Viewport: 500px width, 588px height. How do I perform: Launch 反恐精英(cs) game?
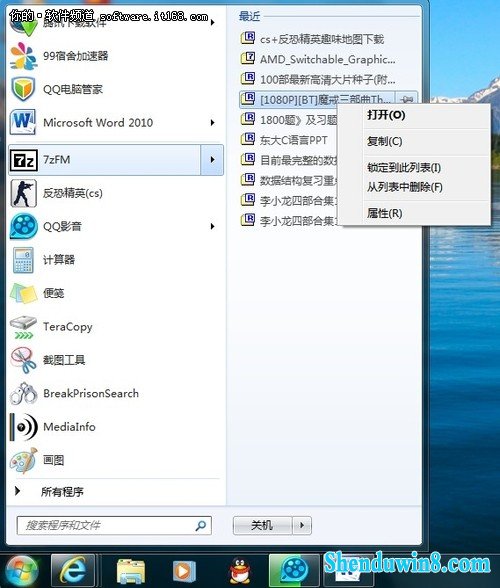click(x=116, y=193)
